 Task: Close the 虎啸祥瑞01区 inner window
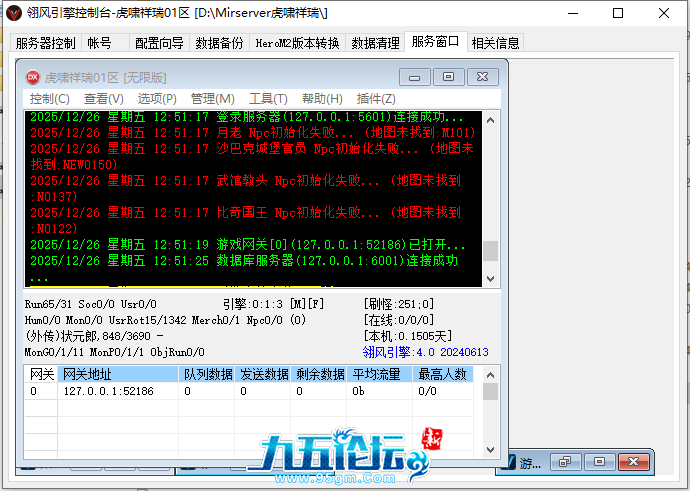482,77
